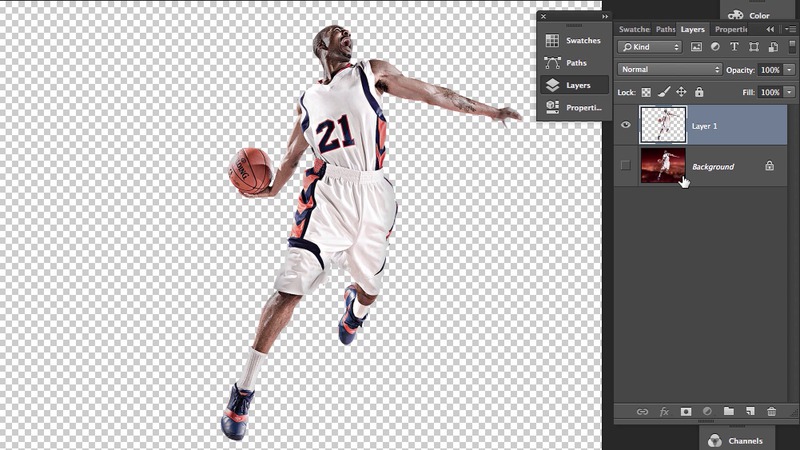Delete layer using trash icon
The image size is (800, 450).
(771, 411)
